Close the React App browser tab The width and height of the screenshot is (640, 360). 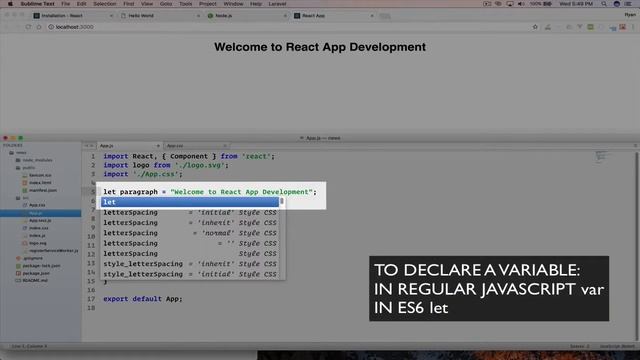(x=372, y=16)
